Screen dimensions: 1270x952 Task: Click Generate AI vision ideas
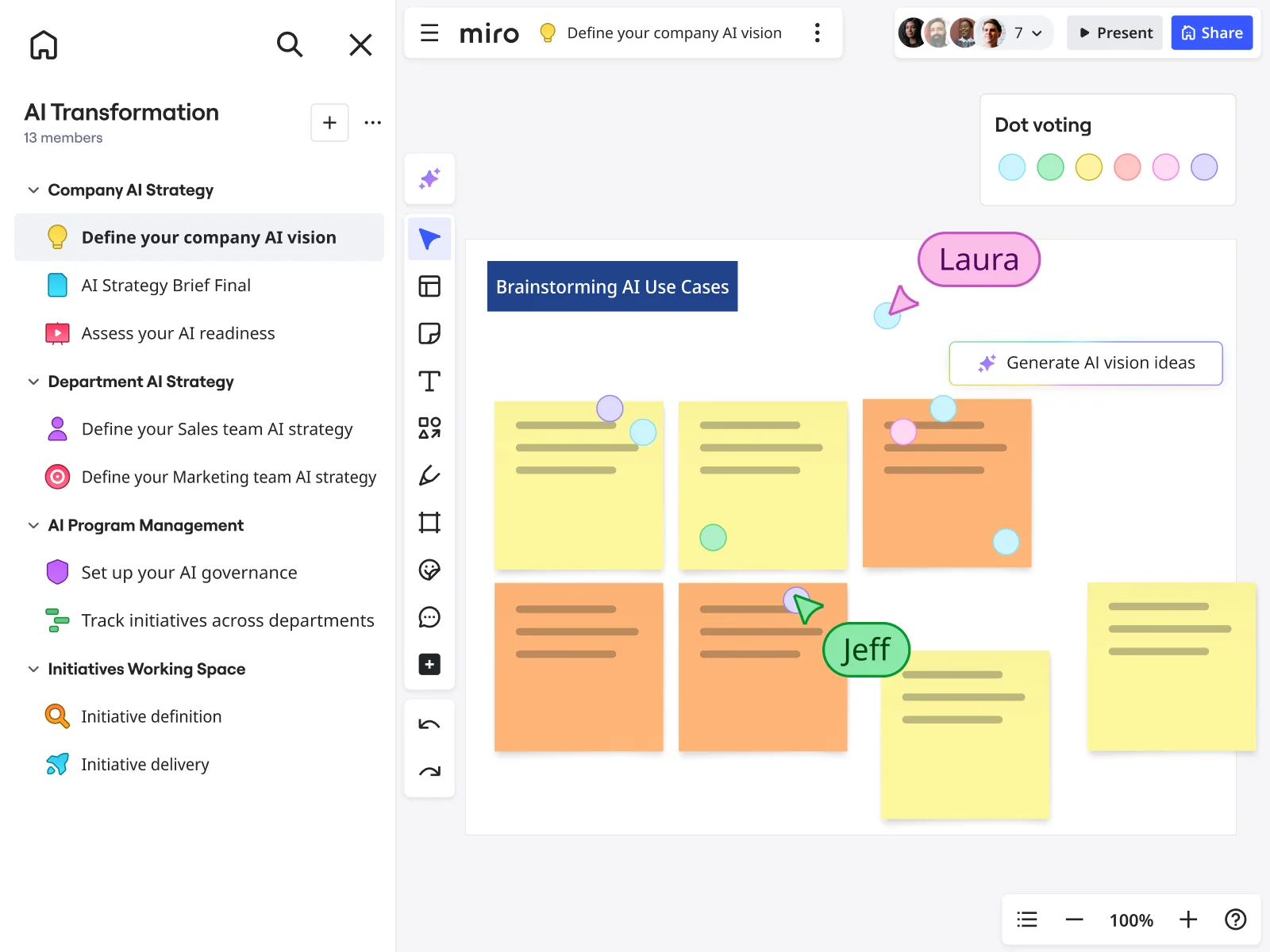point(1086,363)
